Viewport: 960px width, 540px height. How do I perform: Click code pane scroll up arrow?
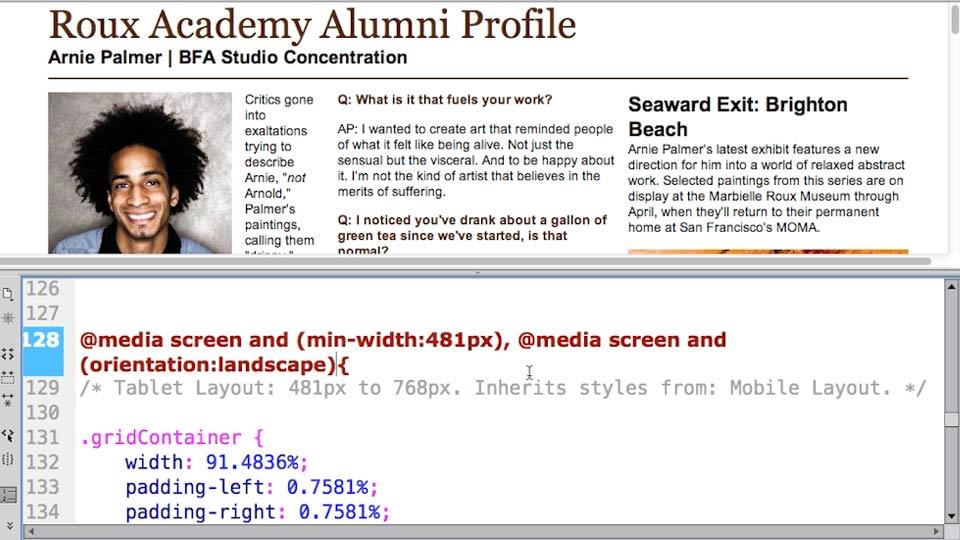coord(951,287)
